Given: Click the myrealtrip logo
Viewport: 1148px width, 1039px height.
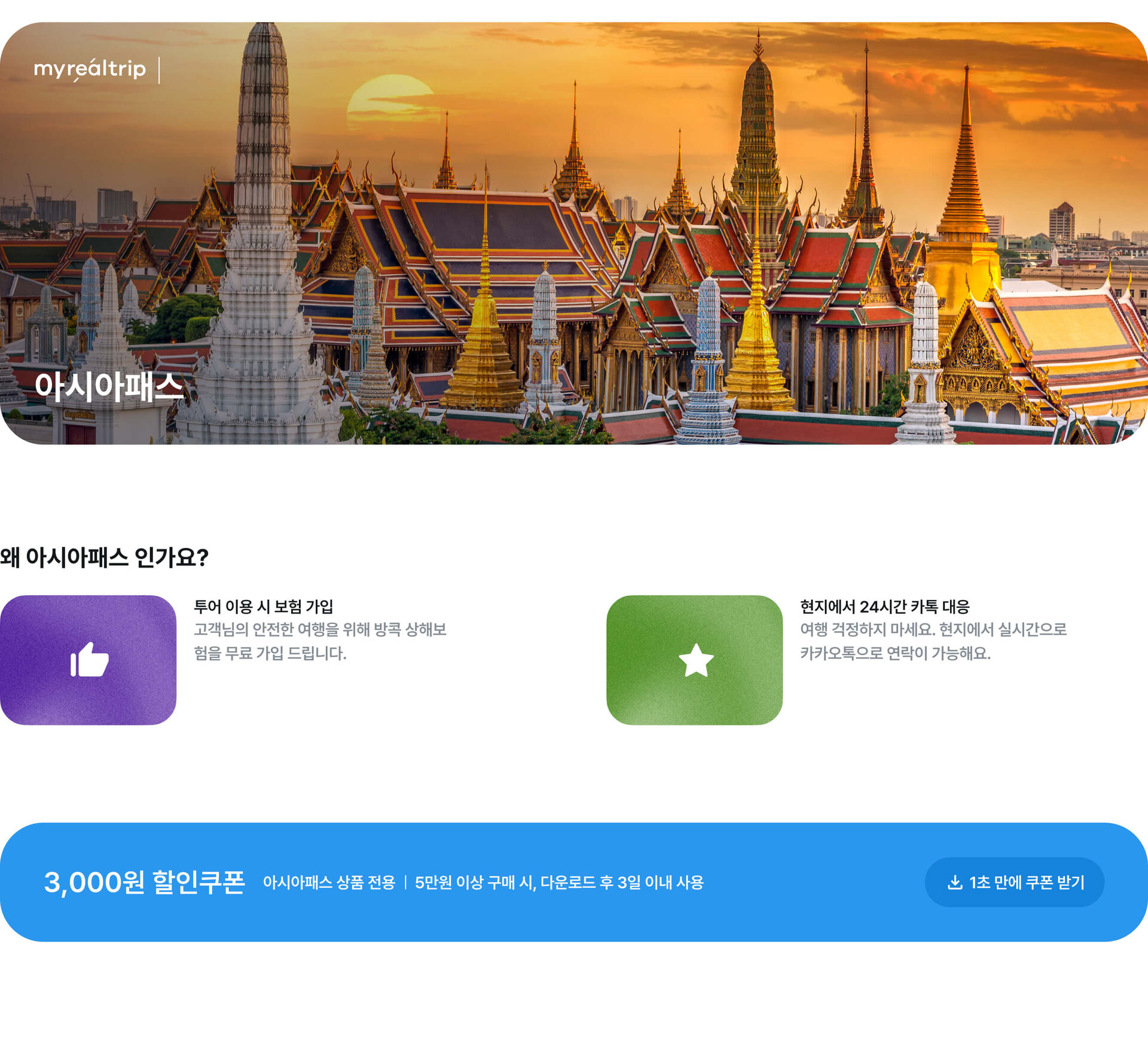Looking at the screenshot, I should tap(90, 70).
